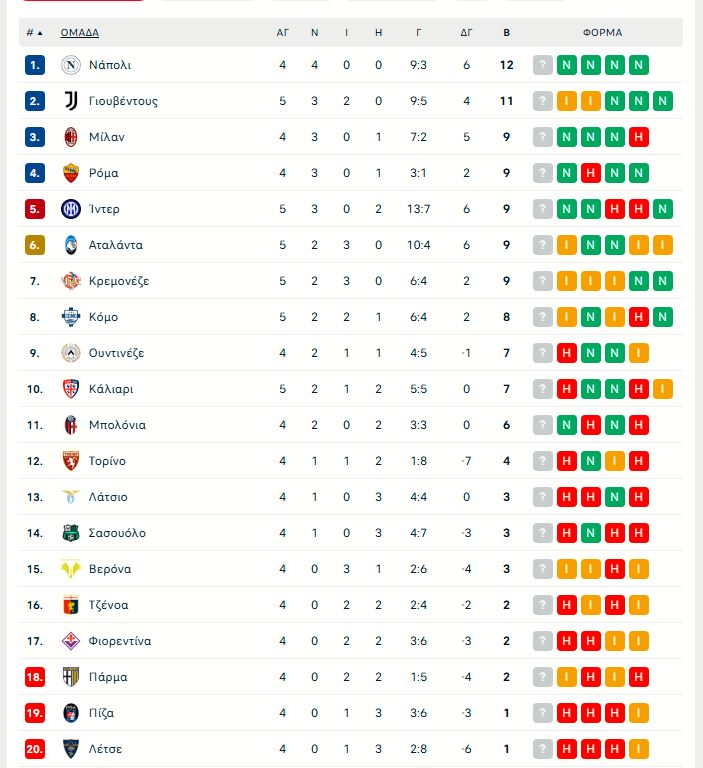Open the Μπολόνια team page
Viewport: 703px width, 768px height.
click(117, 425)
